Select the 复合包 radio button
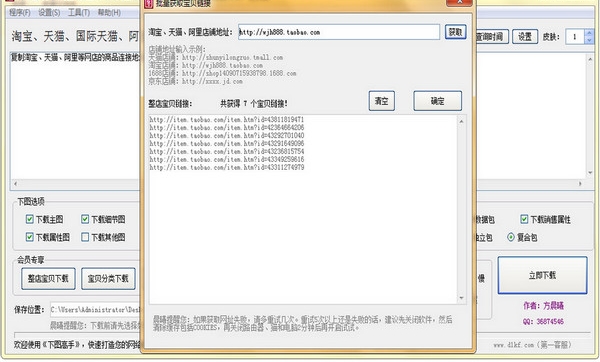Image resolution: width=600 pixels, height=362 pixels. [511, 237]
